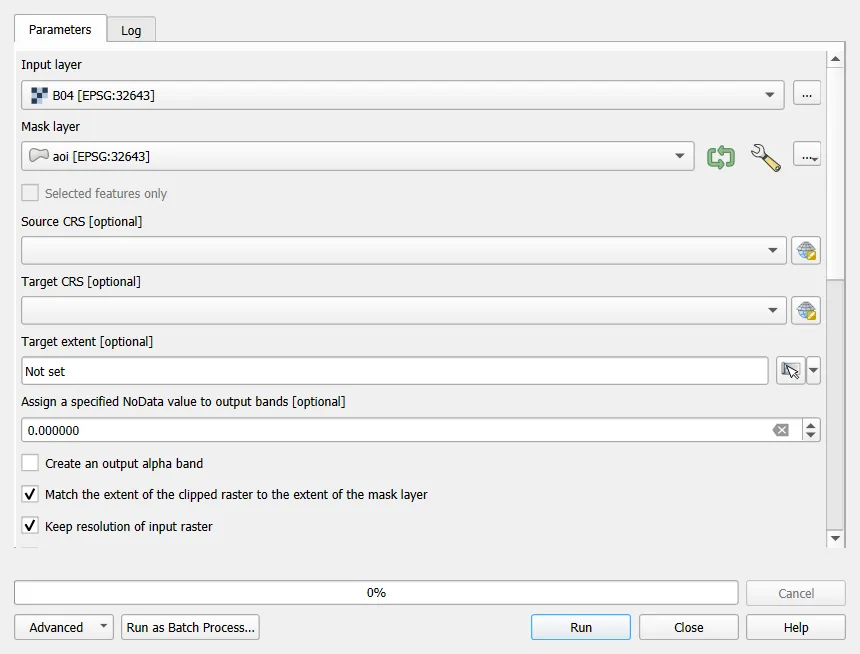Expand the Target CRS dropdown
Screen dimensions: 860x654
pos(772,311)
